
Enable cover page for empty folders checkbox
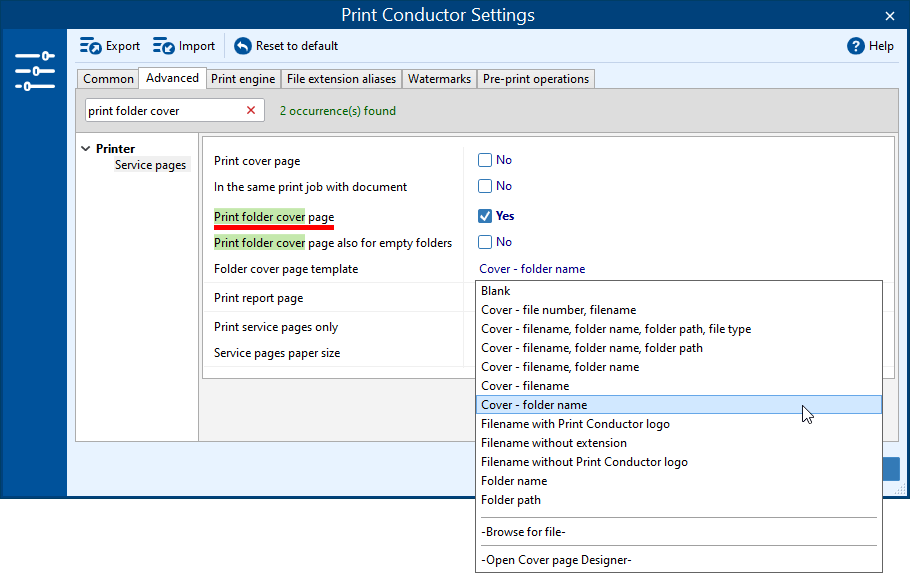tap(485, 242)
